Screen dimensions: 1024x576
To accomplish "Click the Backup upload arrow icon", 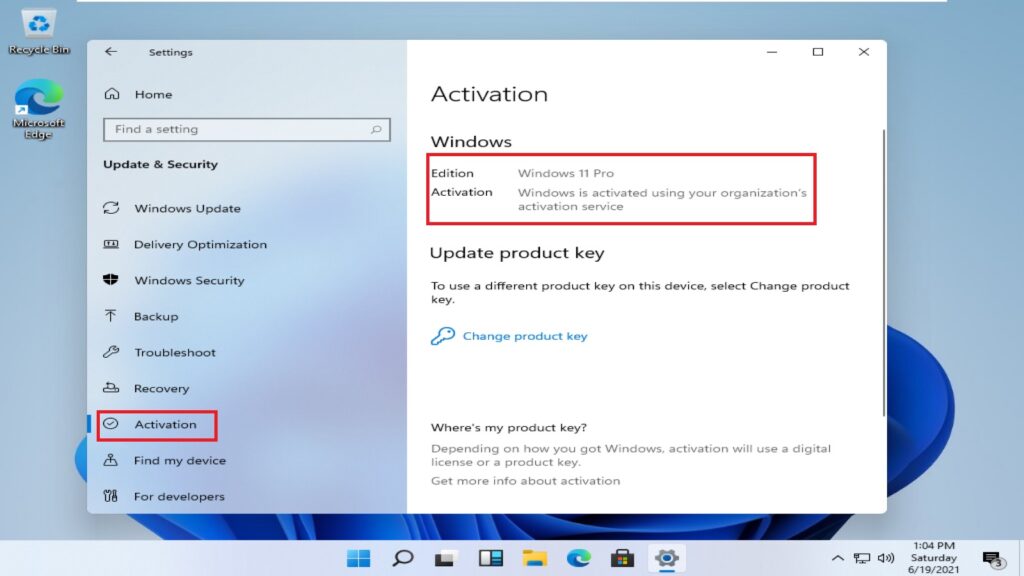I will click(111, 315).
